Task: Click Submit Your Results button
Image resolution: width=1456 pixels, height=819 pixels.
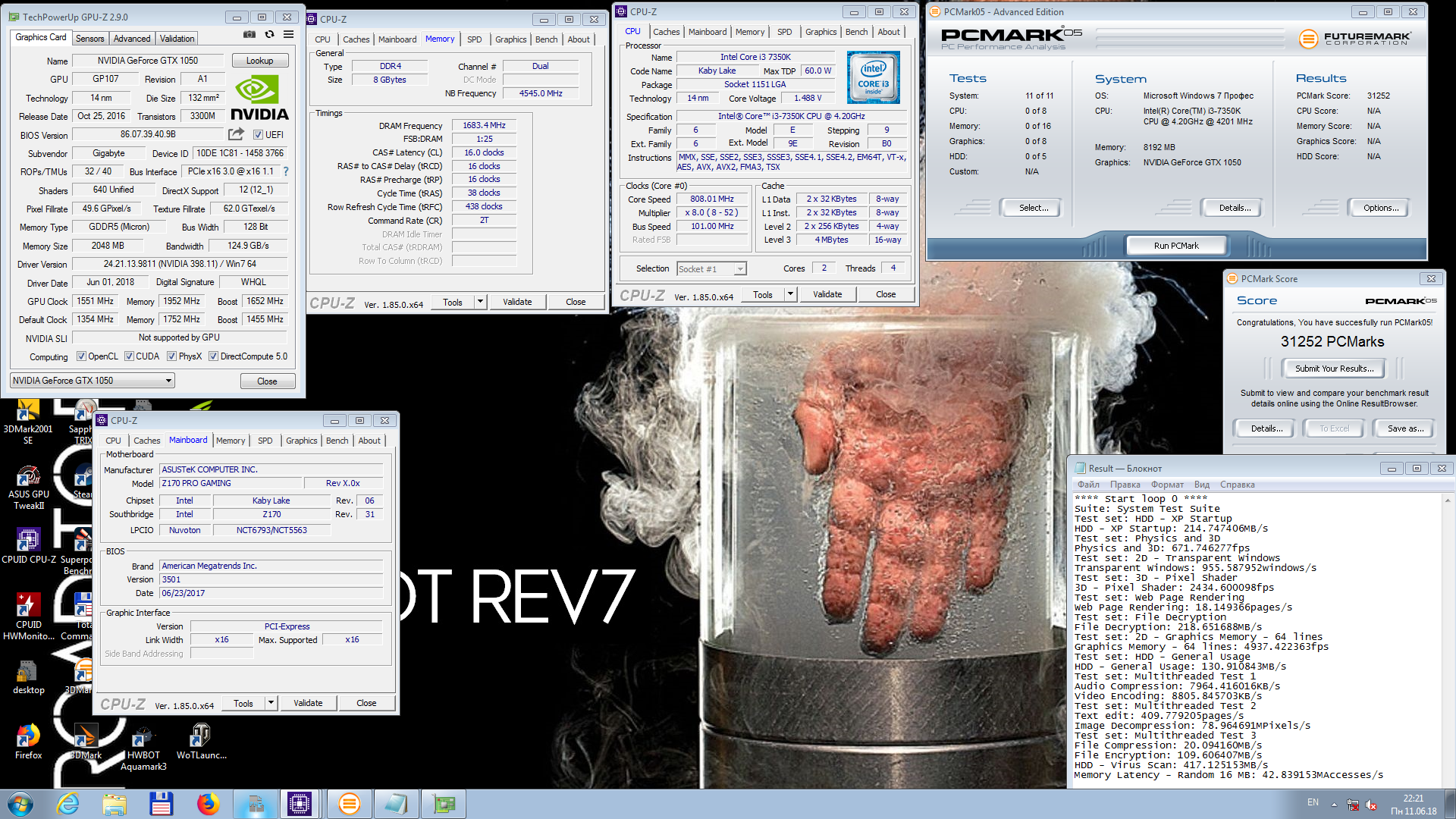Action: (1334, 369)
